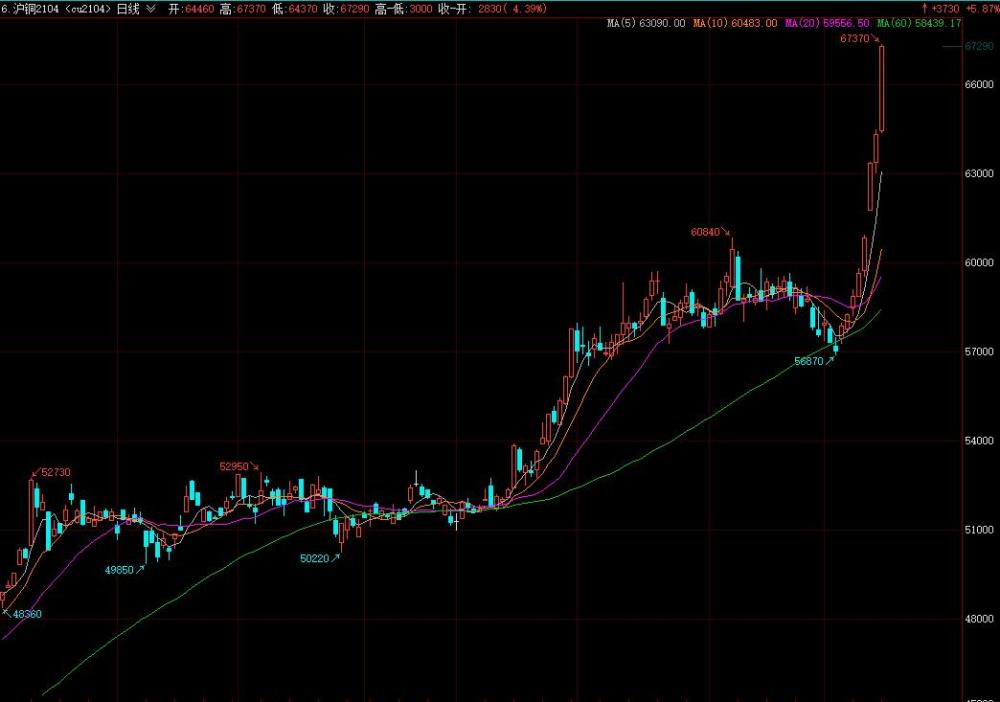This screenshot has width=1000, height=702.
Task: Select the 52730 high annotation
Action: click(55, 472)
